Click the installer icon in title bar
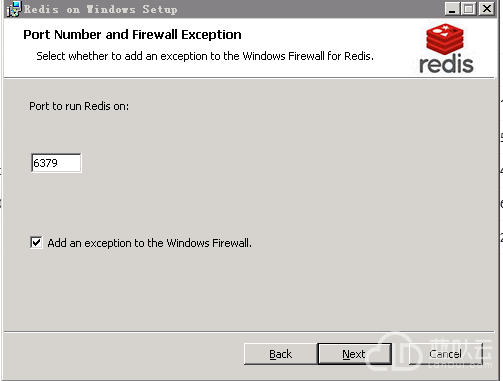 click(14, 9)
